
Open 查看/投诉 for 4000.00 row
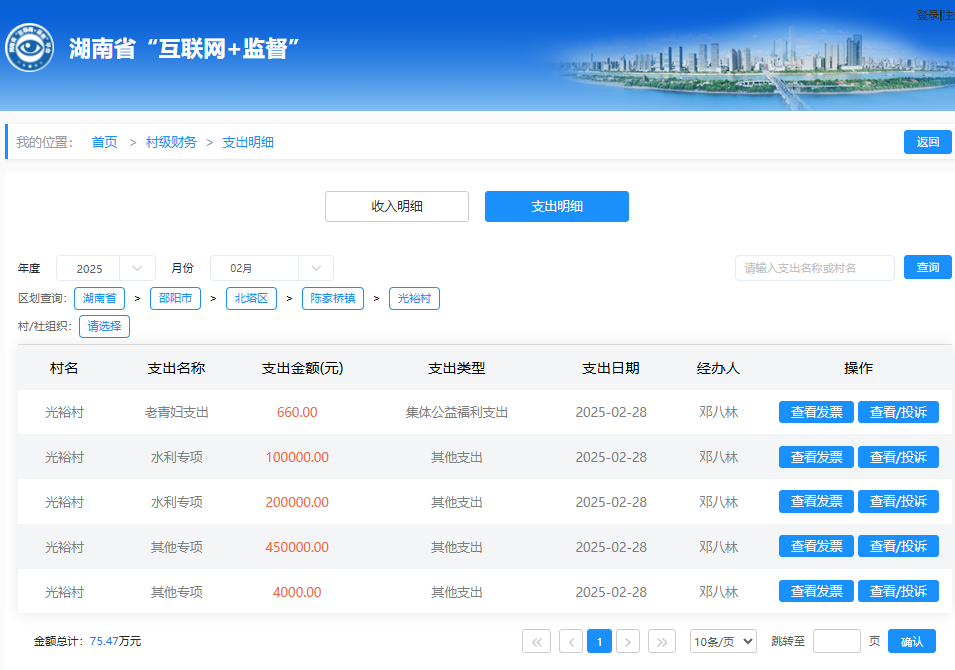898,591
